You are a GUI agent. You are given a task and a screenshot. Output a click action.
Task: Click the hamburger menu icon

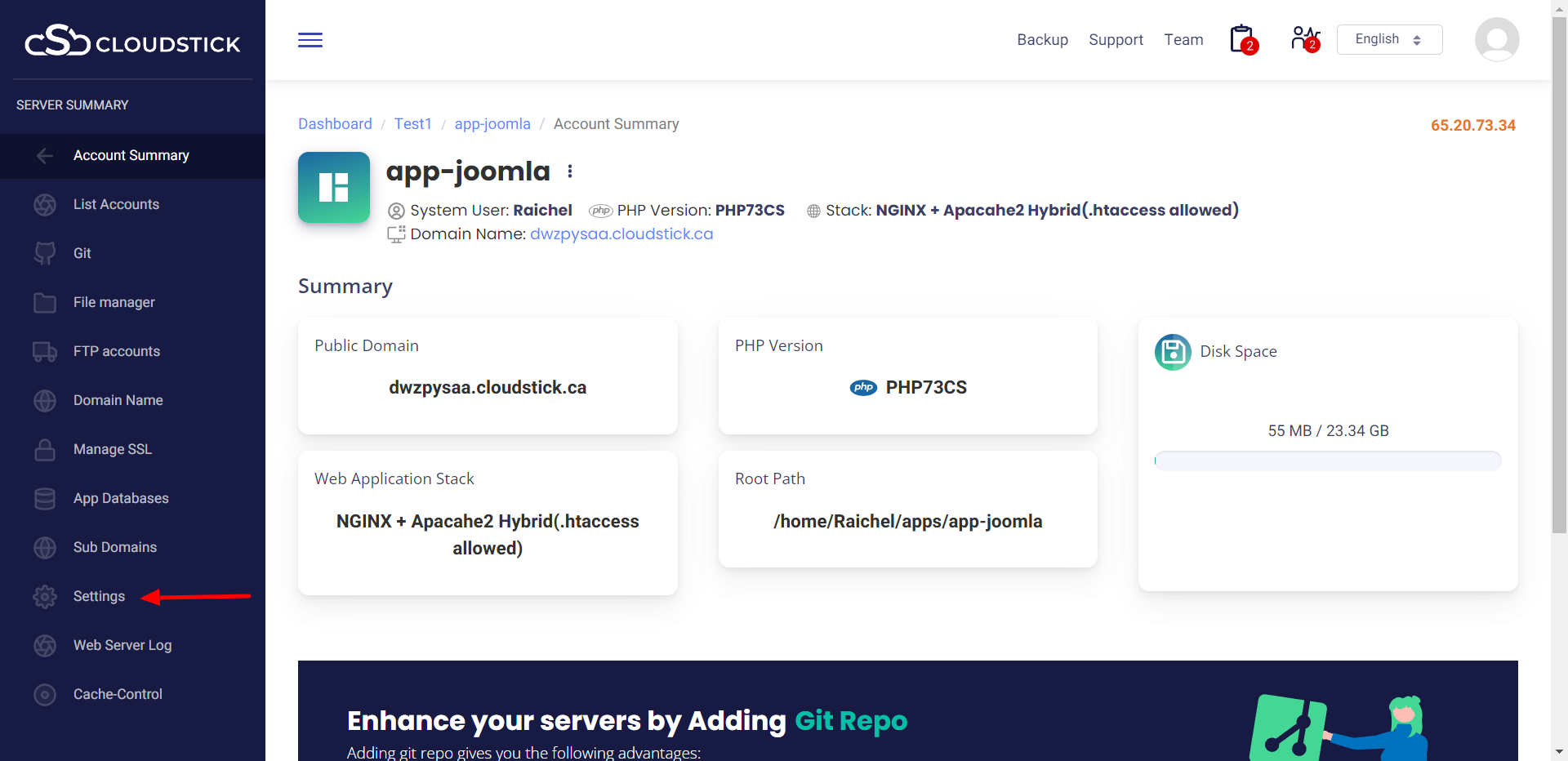310,40
